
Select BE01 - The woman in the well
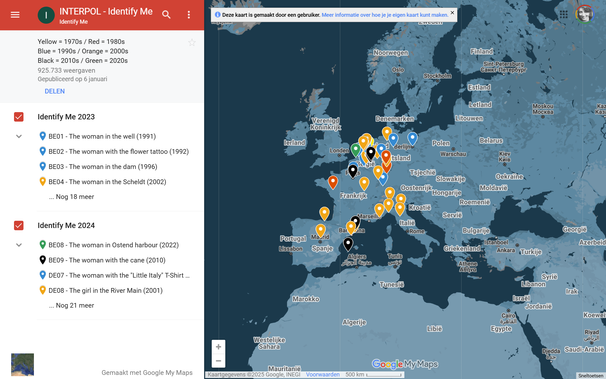coord(102,136)
